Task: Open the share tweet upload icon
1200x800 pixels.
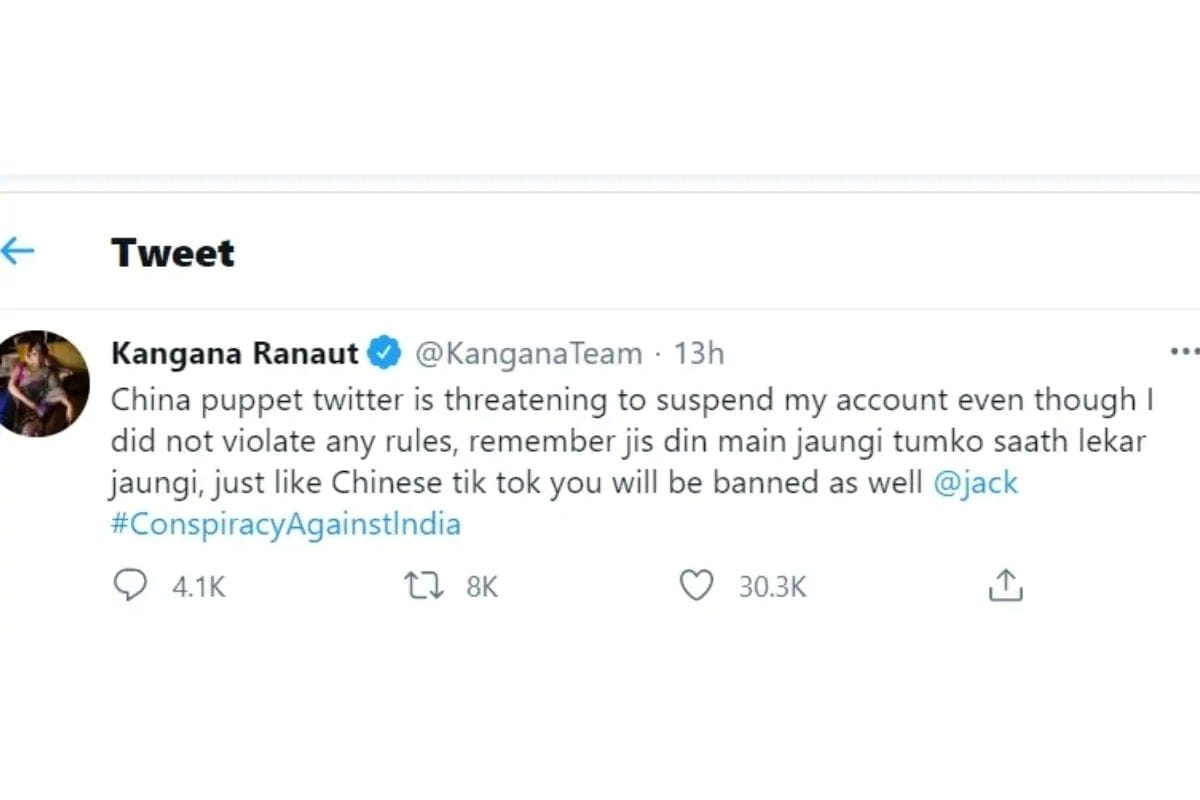Action: (1005, 585)
